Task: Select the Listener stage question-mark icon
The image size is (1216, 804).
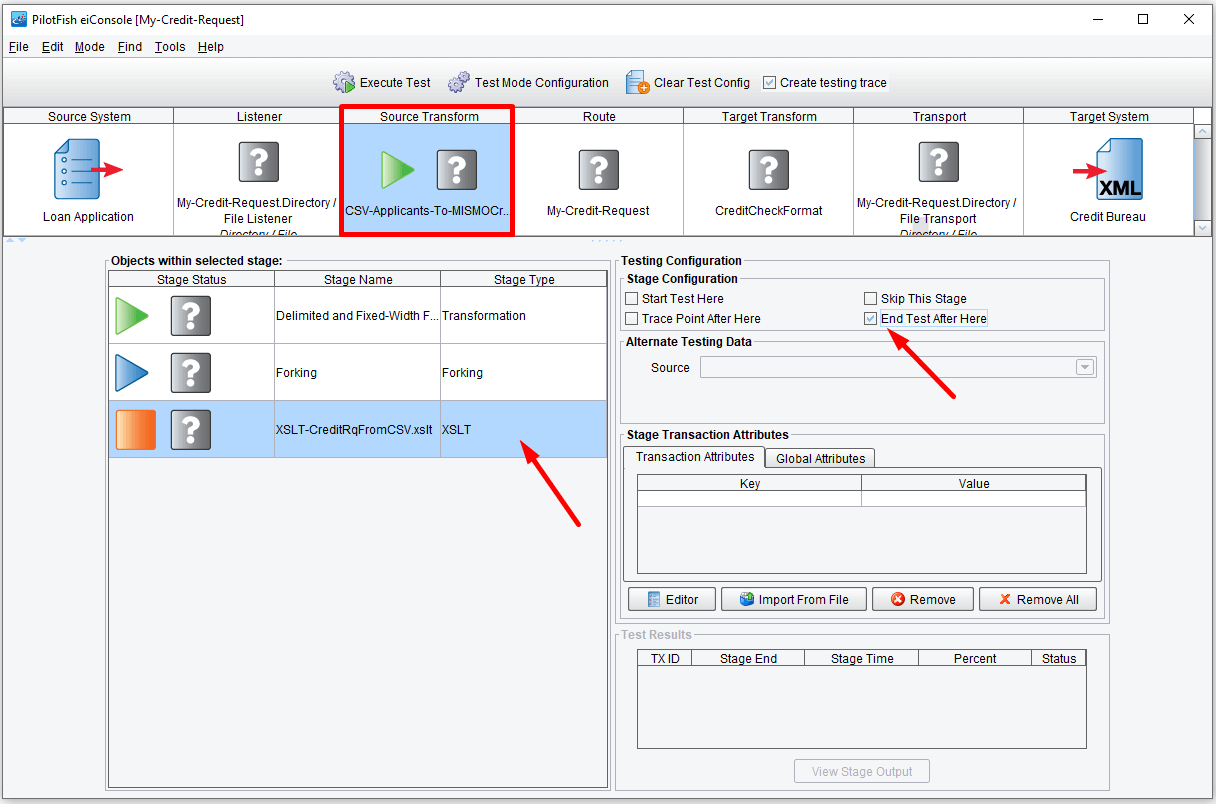Action: 258,162
